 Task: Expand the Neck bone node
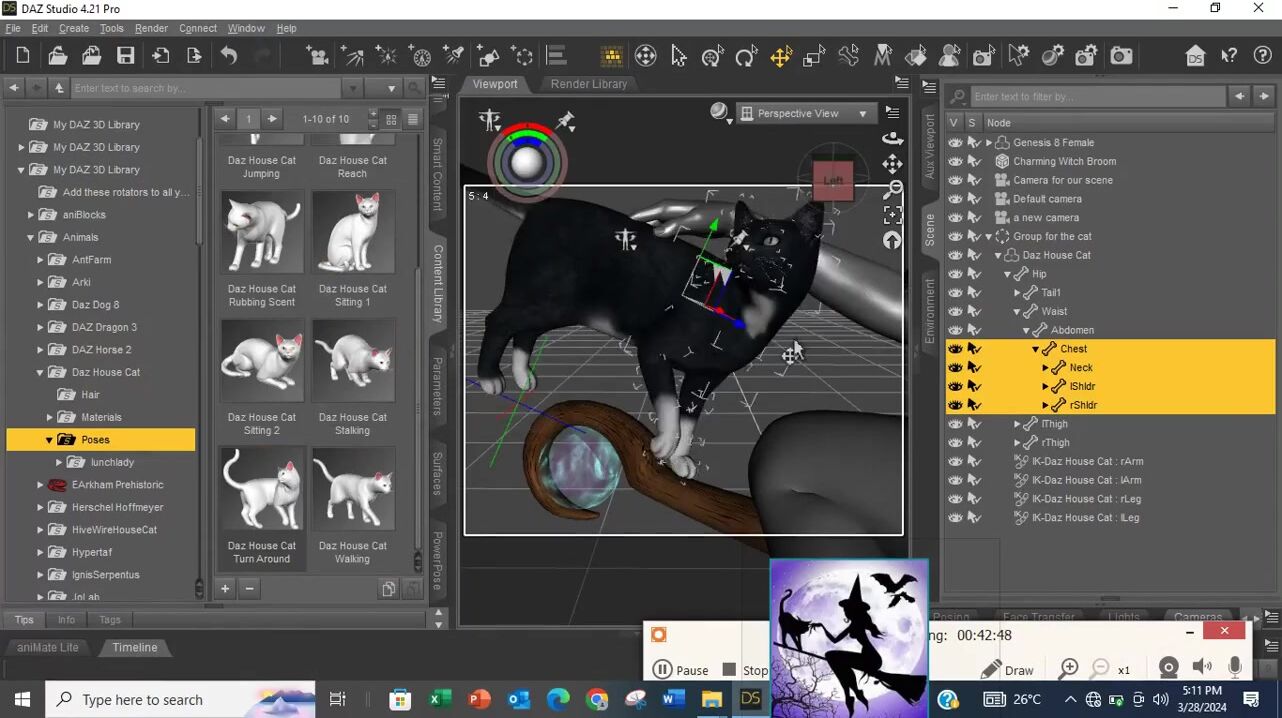pyautogui.click(x=1046, y=368)
